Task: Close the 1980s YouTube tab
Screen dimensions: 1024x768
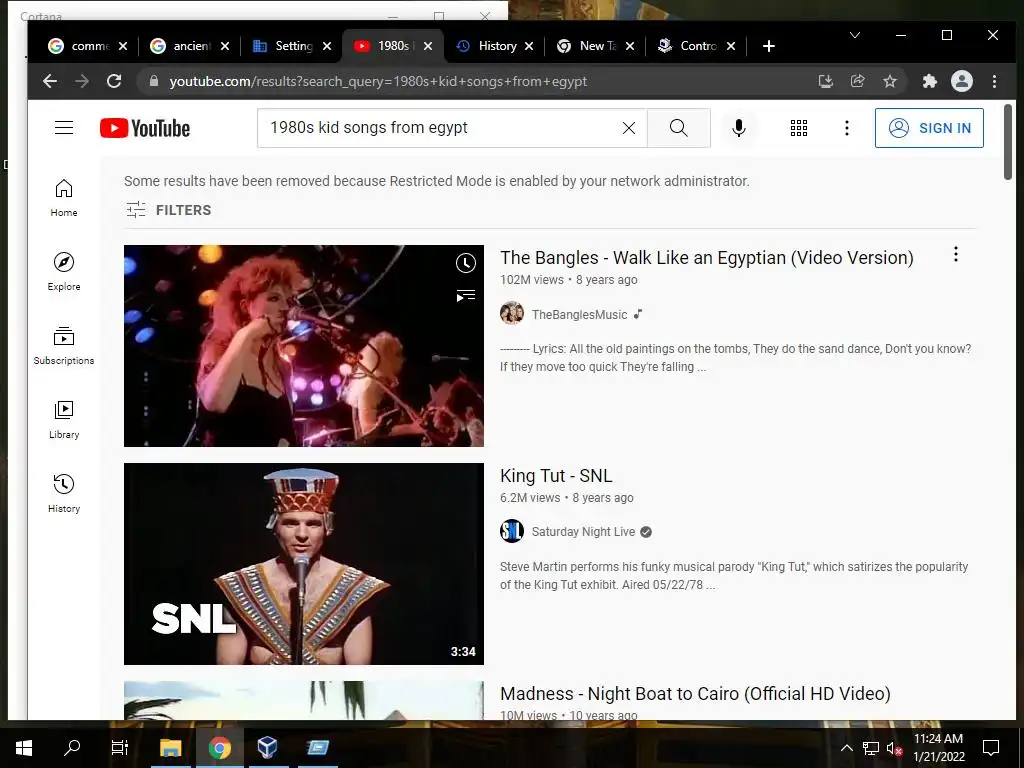Action: click(428, 46)
